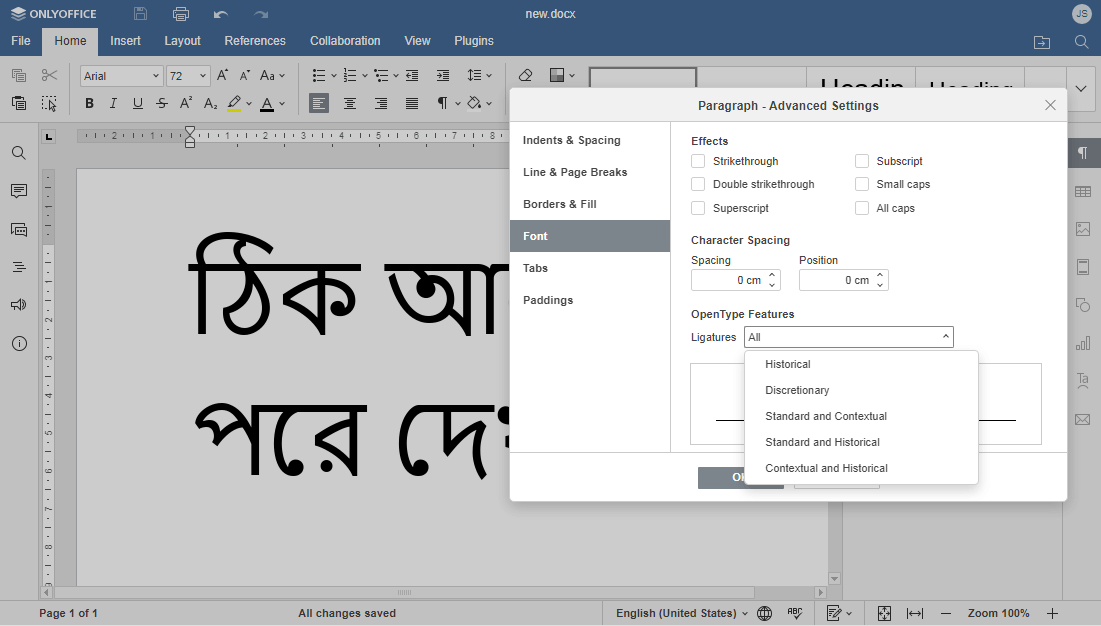
Task: Click the Fit to width icon in status bar
Action: (x=916, y=612)
